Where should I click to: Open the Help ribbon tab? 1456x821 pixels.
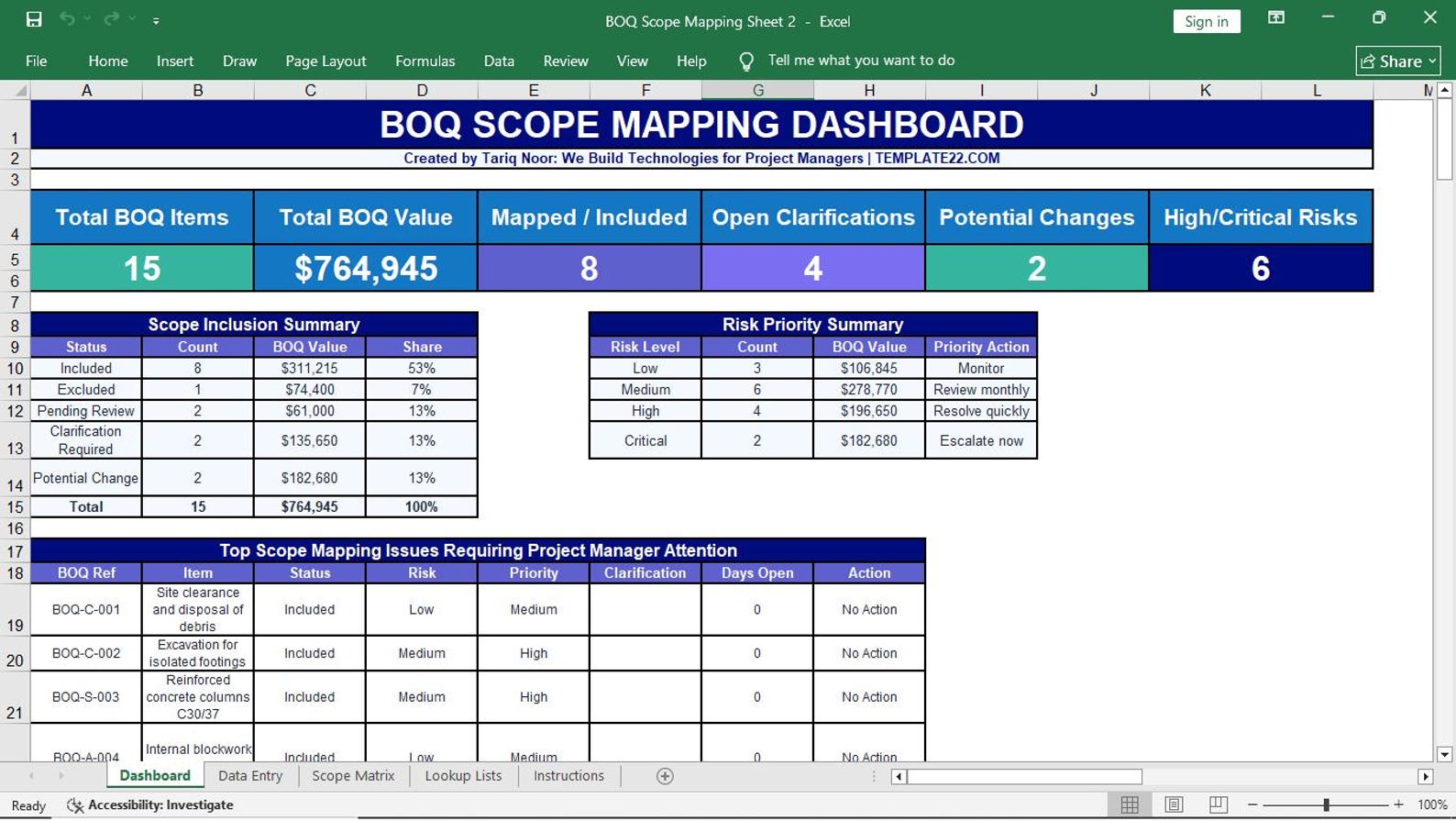coord(691,61)
